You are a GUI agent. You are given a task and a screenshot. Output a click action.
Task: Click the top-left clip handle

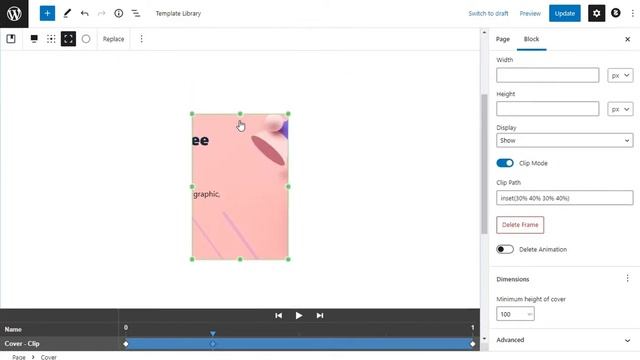click(x=192, y=114)
